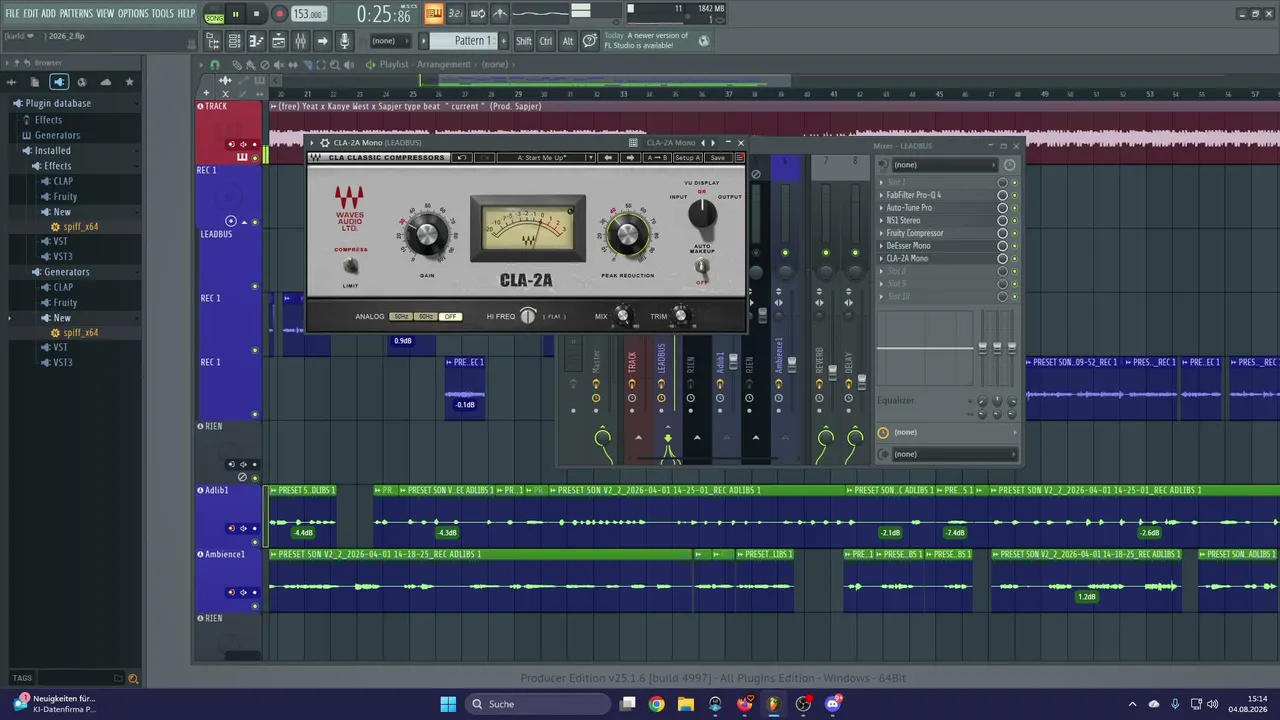Screen dimensions: 1280x720
Task: Arm the red record button
Action: tap(279, 15)
